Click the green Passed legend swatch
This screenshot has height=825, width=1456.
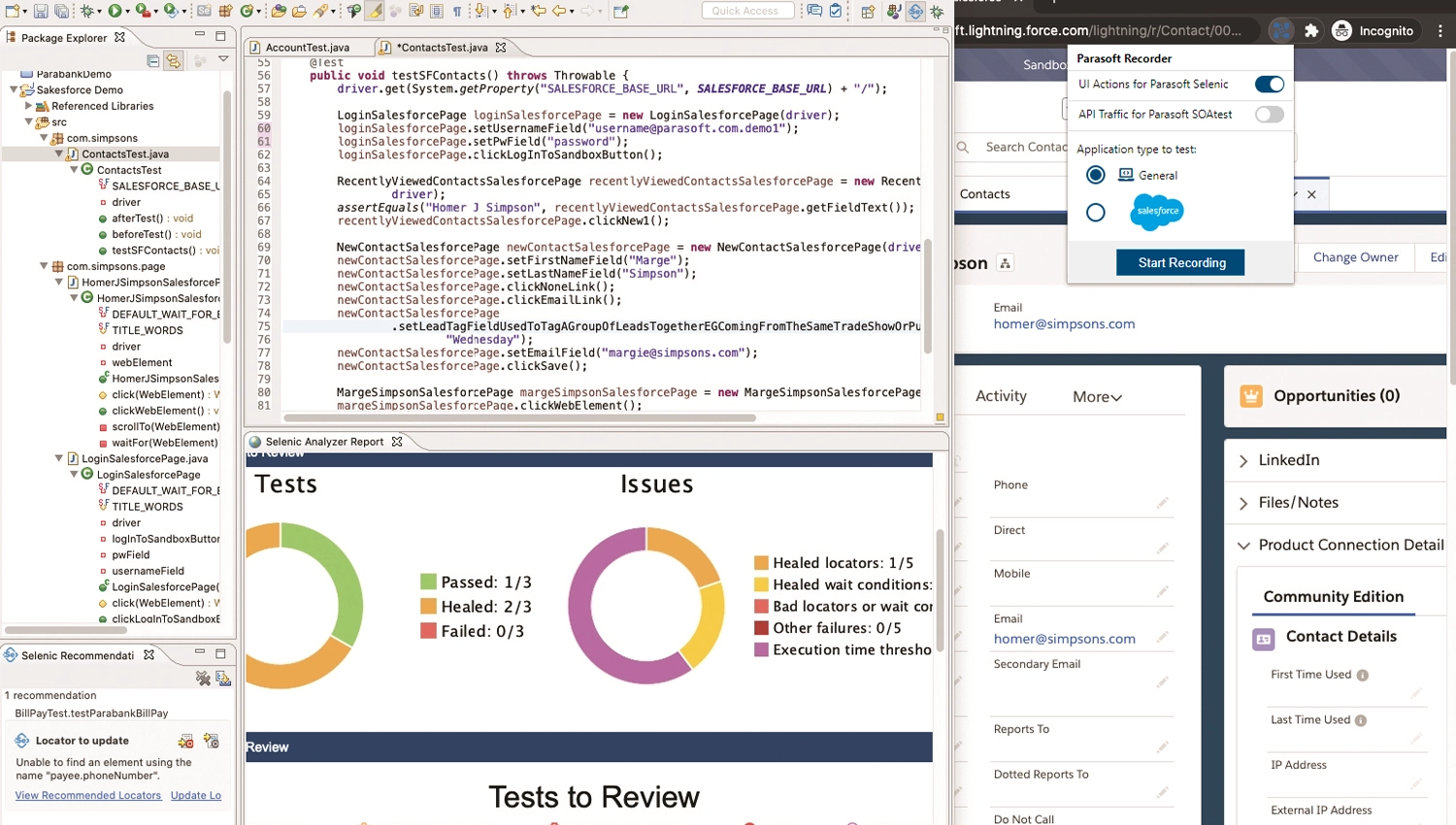(428, 581)
